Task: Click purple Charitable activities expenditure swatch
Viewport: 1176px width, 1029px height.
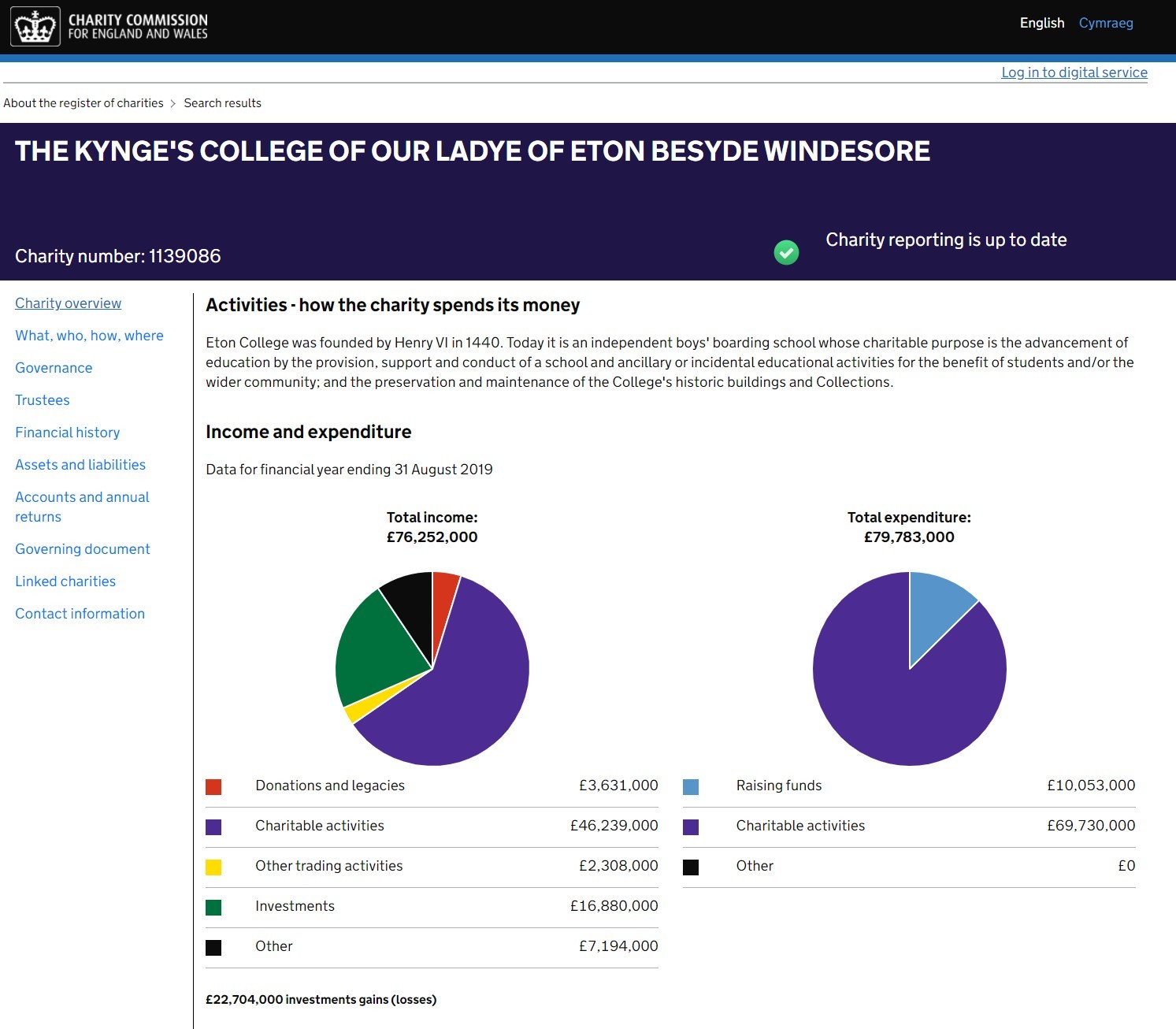Action: point(691,827)
